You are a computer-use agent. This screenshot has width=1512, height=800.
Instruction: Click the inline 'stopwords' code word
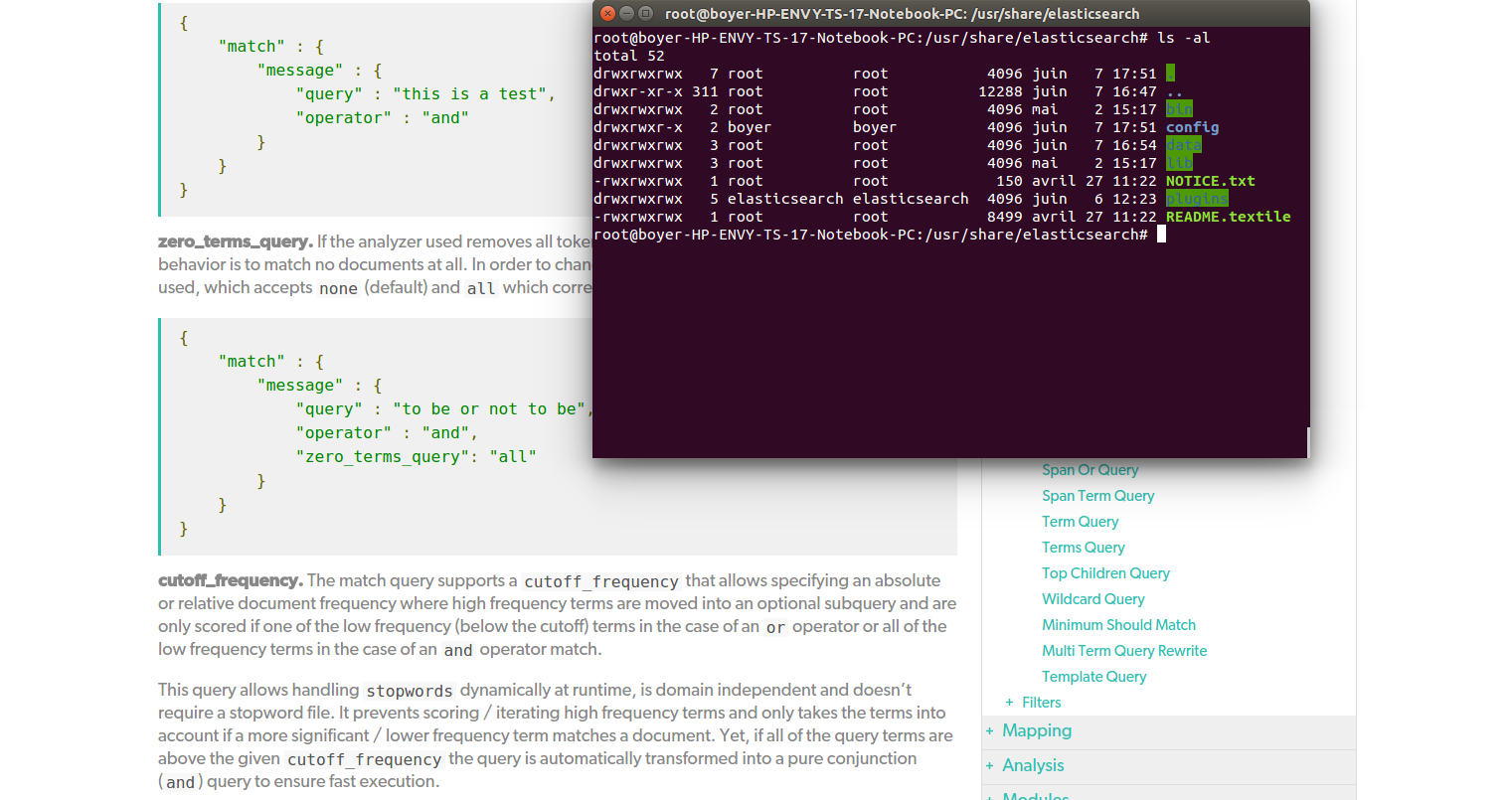[x=409, y=691]
